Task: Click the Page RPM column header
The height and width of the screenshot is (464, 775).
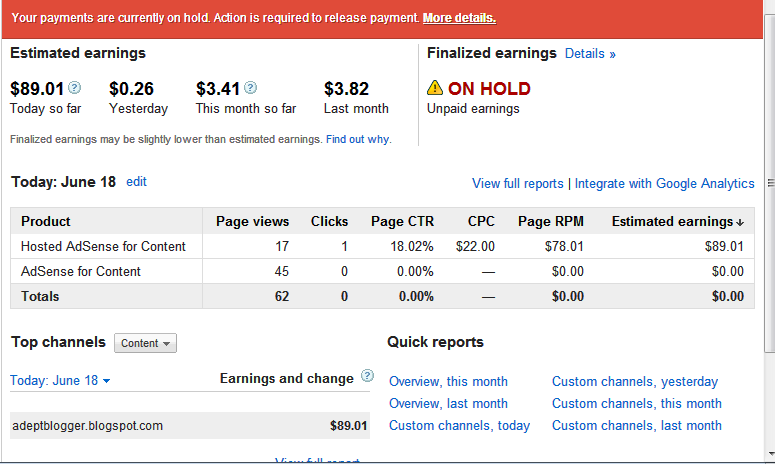Action: click(546, 222)
